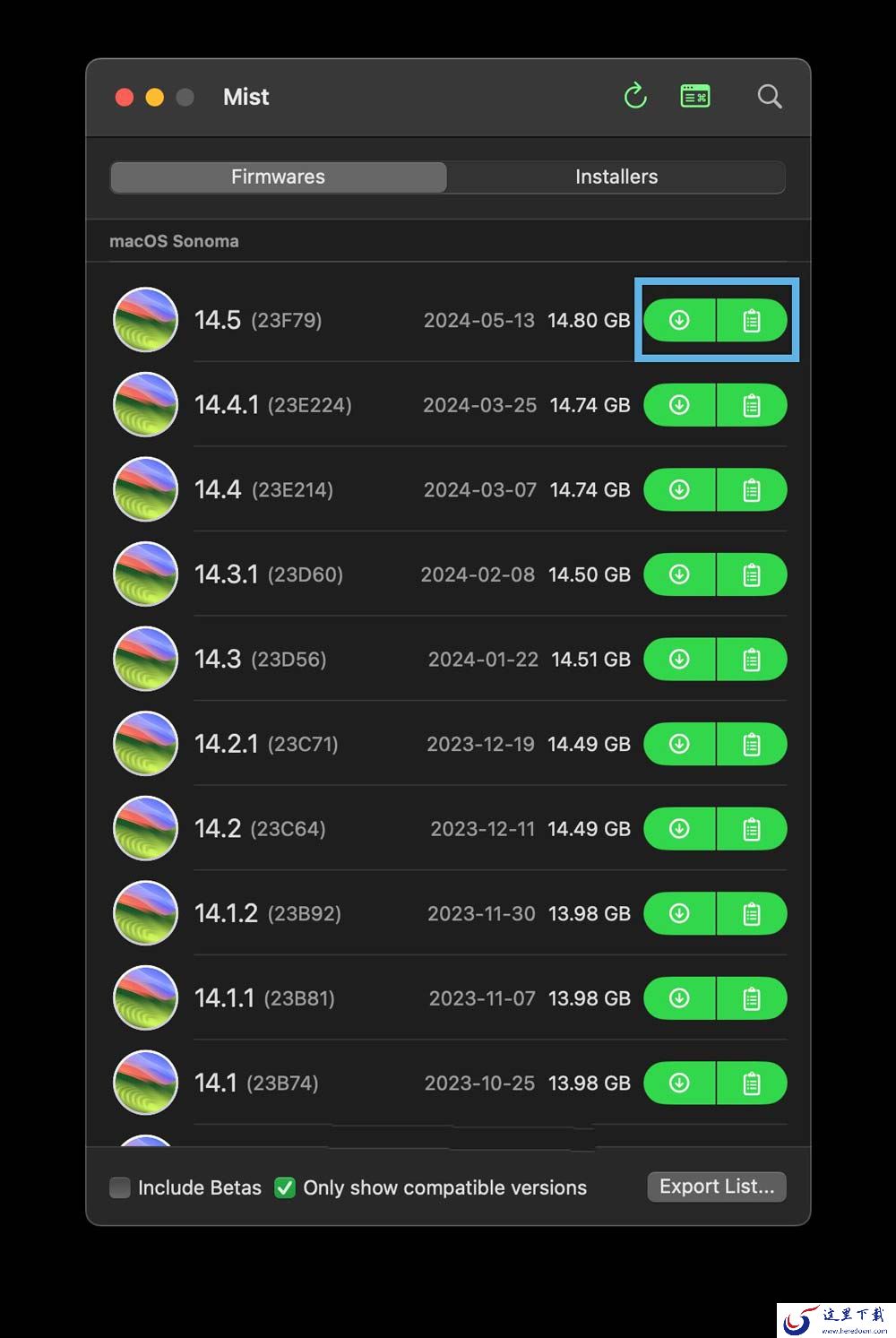Click release date 2023-12-19
This screenshot has height=1338, width=896.
480,744
